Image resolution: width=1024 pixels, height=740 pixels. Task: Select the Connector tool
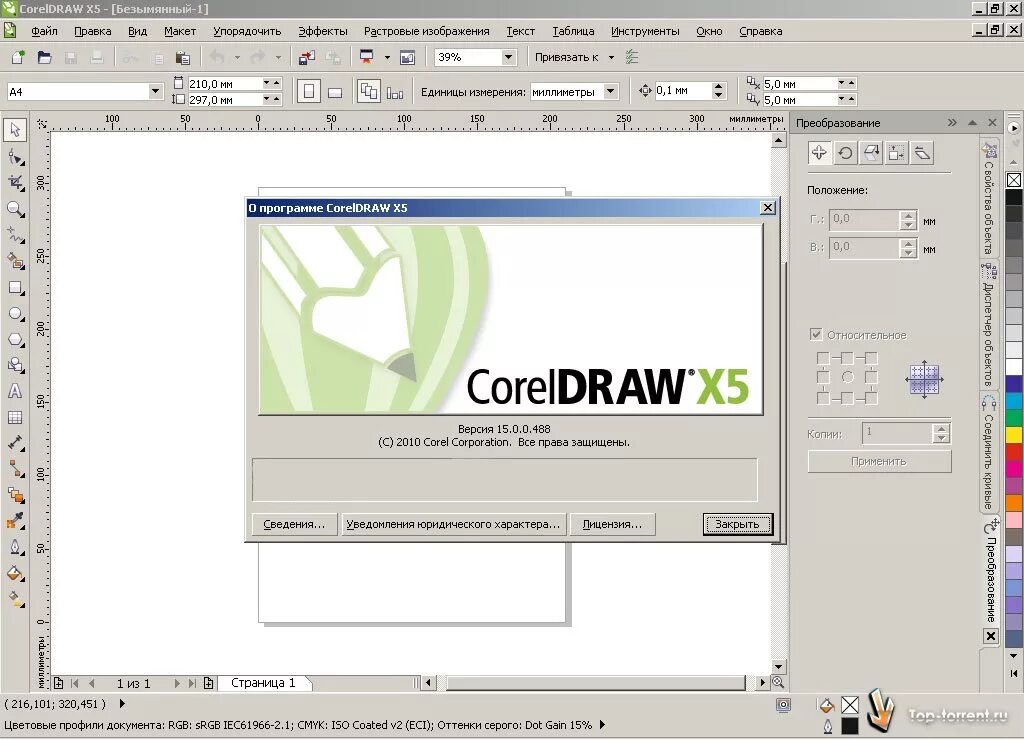(x=15, y=469)
